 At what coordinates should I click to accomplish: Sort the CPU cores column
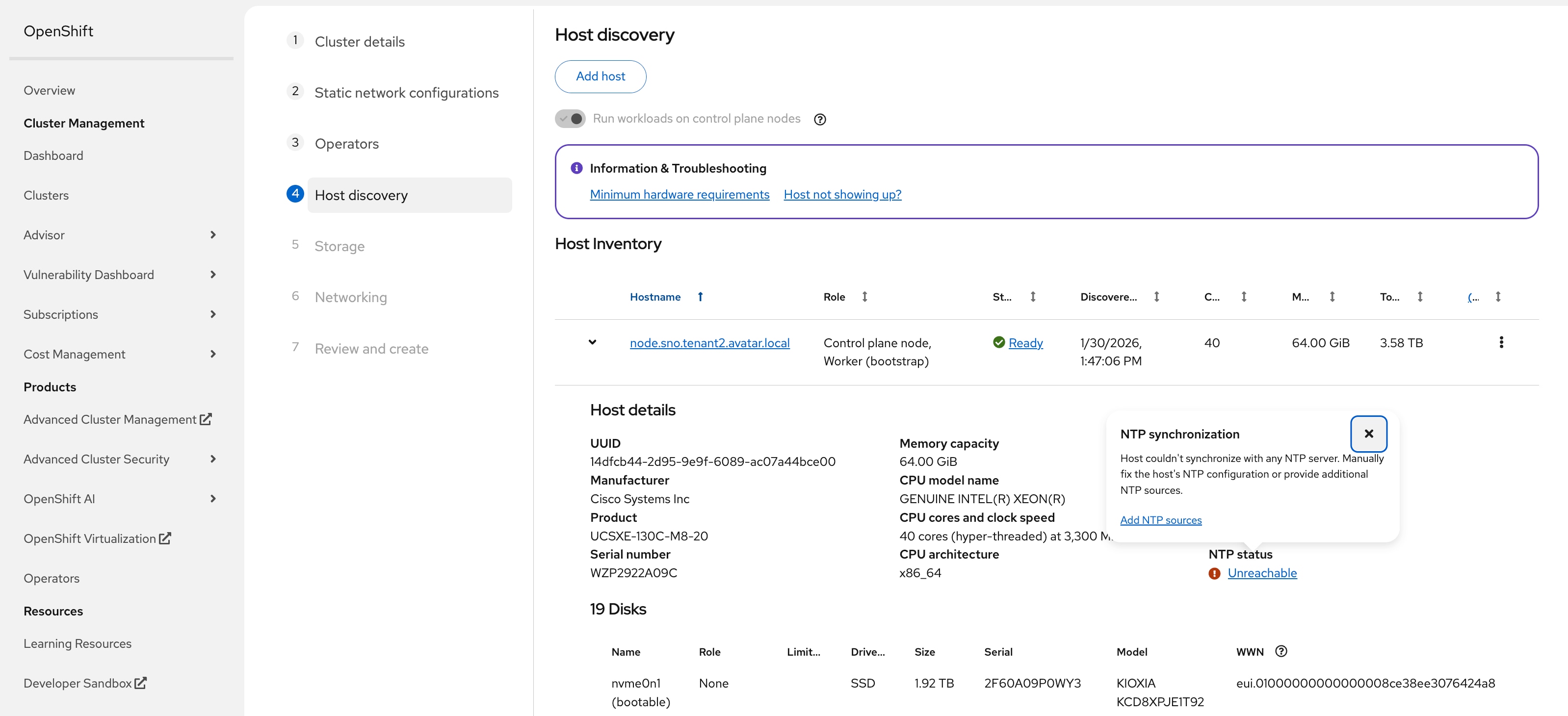pos(1244,297)
